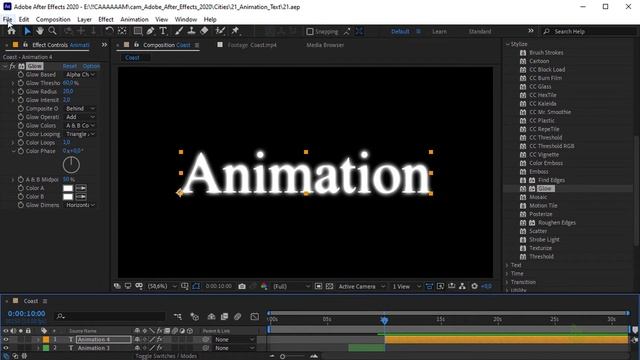Click the Draft 3D icon in timeline
Screen dimensions: 640x360
(x=195, y=316)
